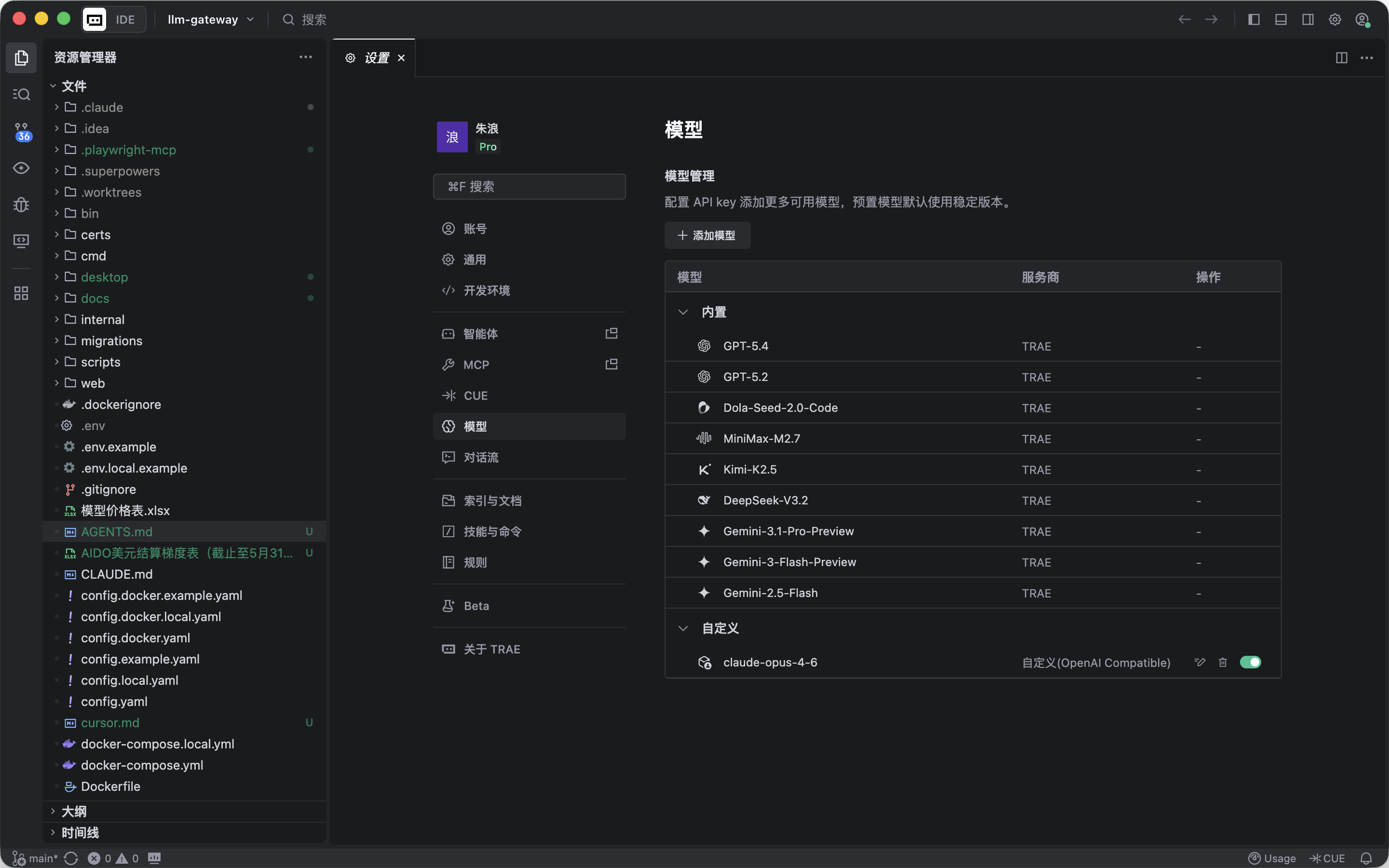Open the 账号 account settings section
The width and height of the screenshot is (1389, 868).
529,229
